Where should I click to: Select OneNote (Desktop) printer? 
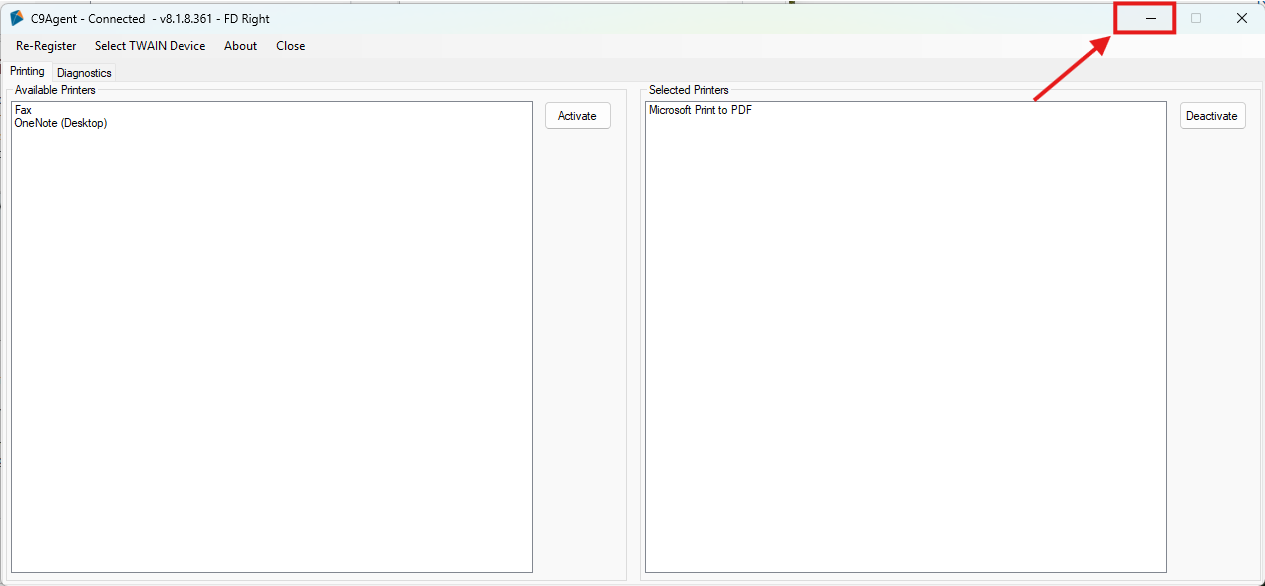61,123
